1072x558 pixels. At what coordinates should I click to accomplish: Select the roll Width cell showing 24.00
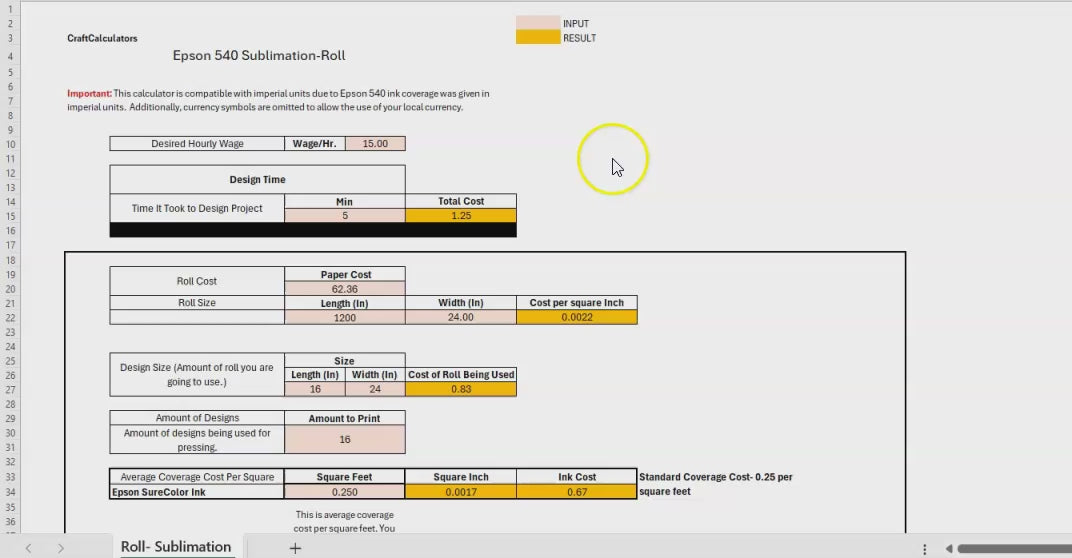click(x=461, y=318)
